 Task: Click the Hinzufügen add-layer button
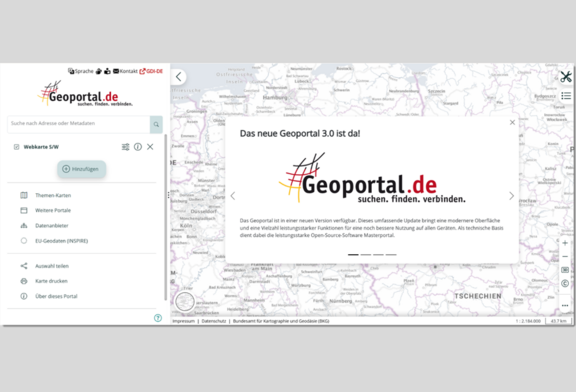[82, 169]
